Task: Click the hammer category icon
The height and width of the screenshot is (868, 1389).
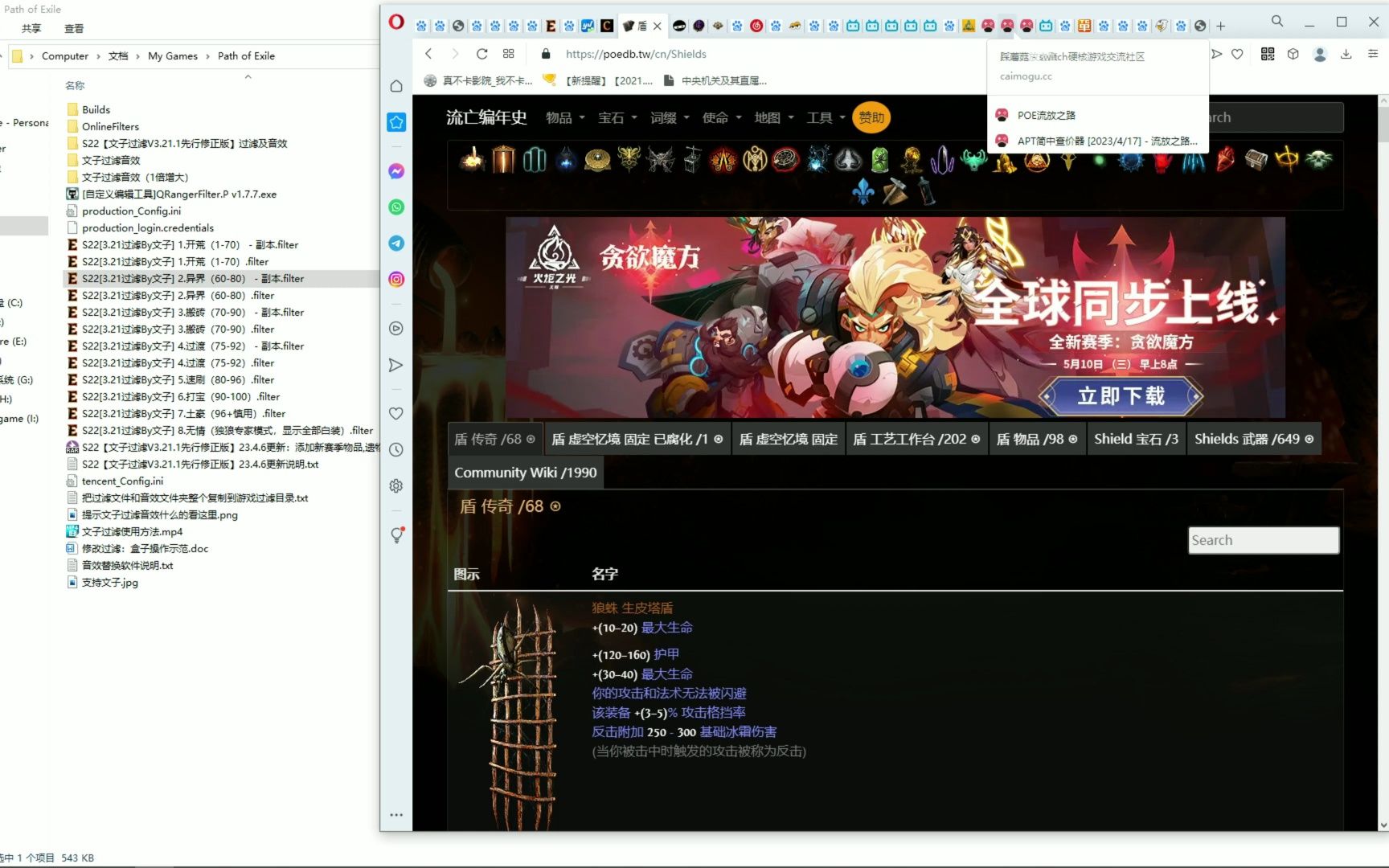Action: click(x=895, y=191)
